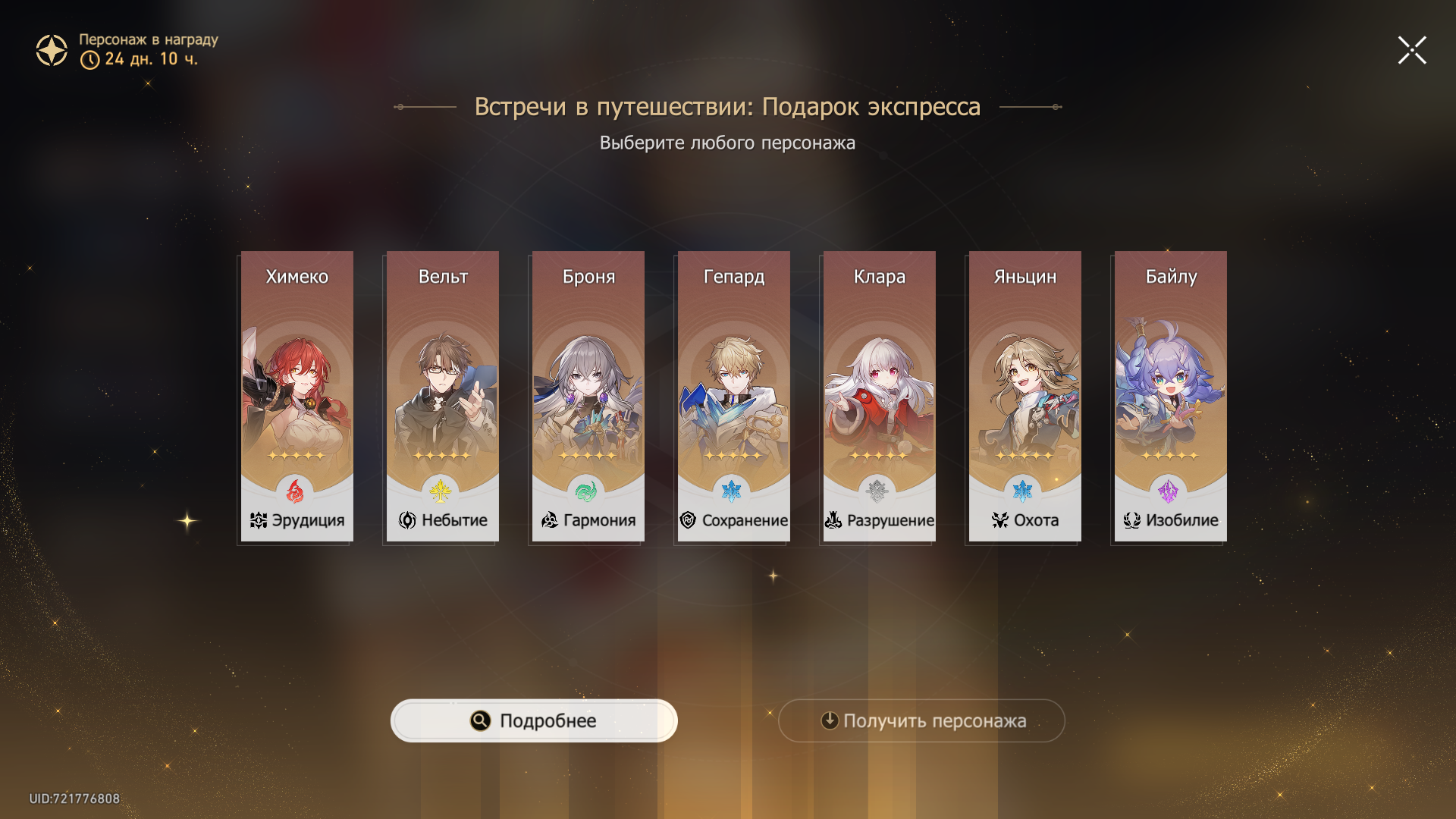Click the Эрудиция path icon
The width and height of the screenshot is (1456, 819).
coord(259,520)
